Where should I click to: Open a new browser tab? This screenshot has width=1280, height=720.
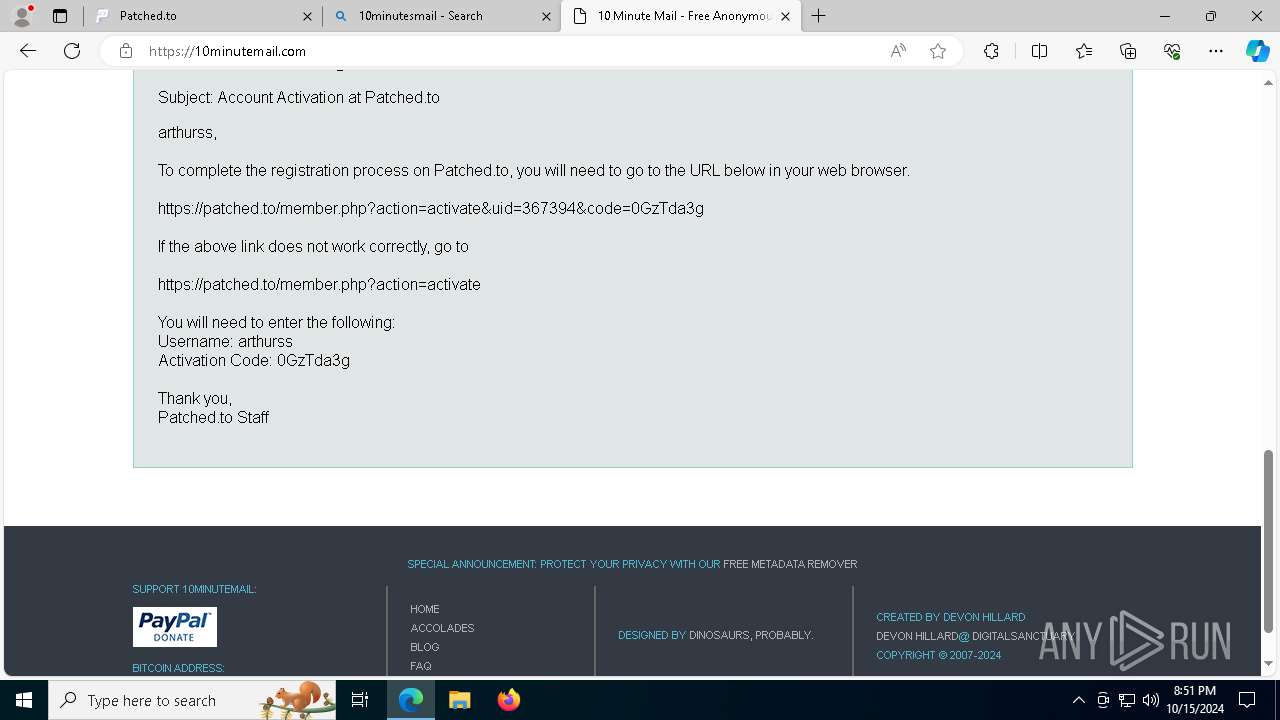[x=819, y=16]
